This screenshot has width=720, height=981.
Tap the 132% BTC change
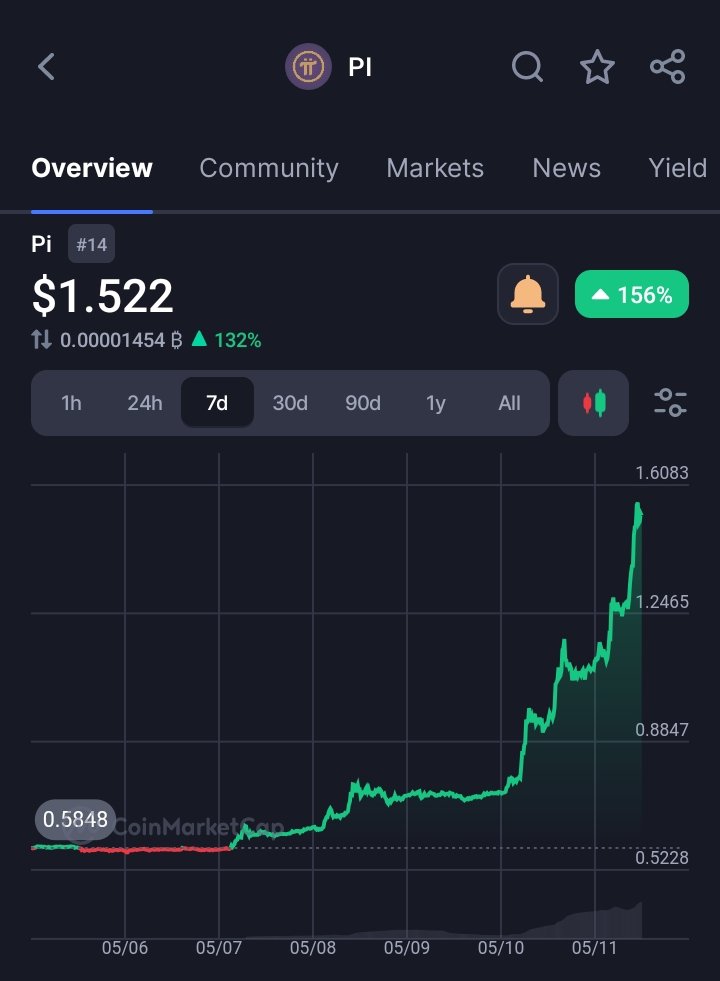(226, 340)
